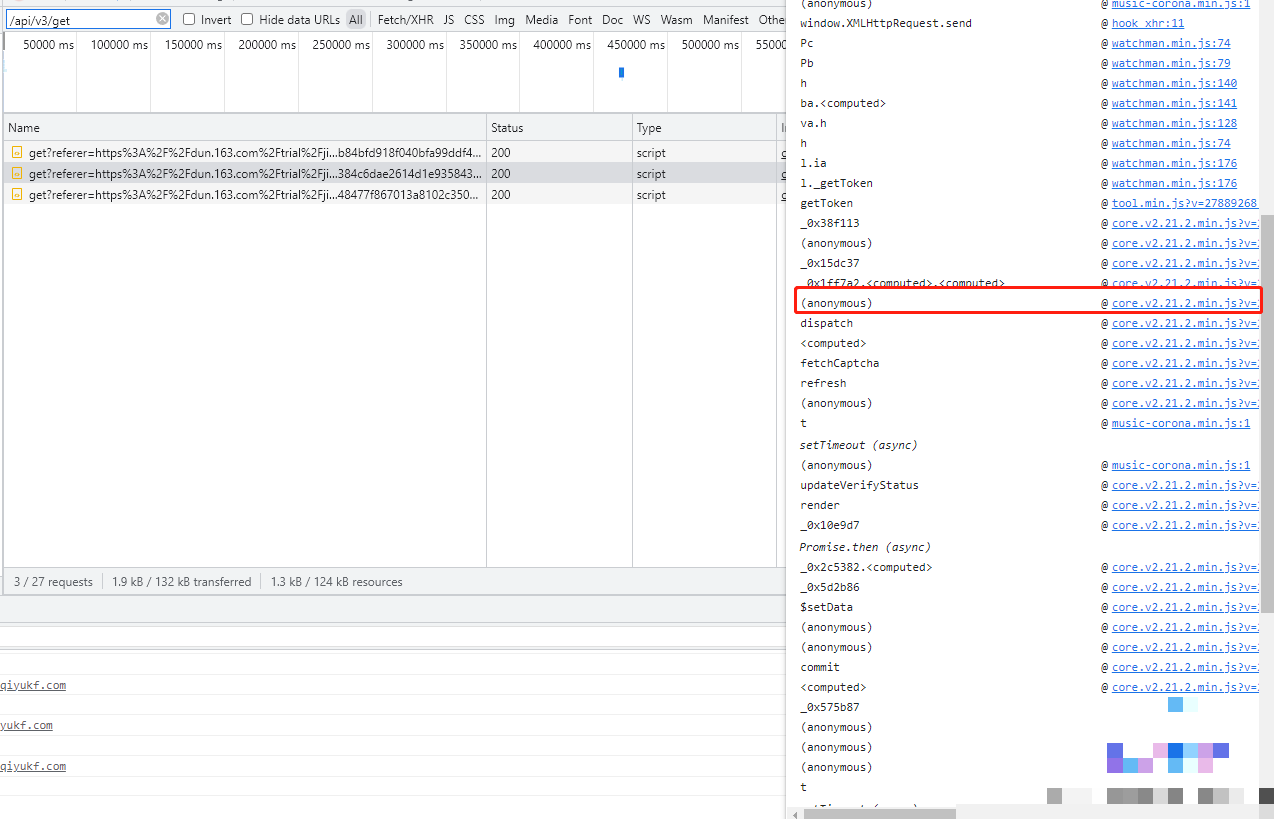The width and height of the screenshot is (1274, 819).
Task: Open the watchman.min.js:79 link for Pb
Action: (1171, 63)
